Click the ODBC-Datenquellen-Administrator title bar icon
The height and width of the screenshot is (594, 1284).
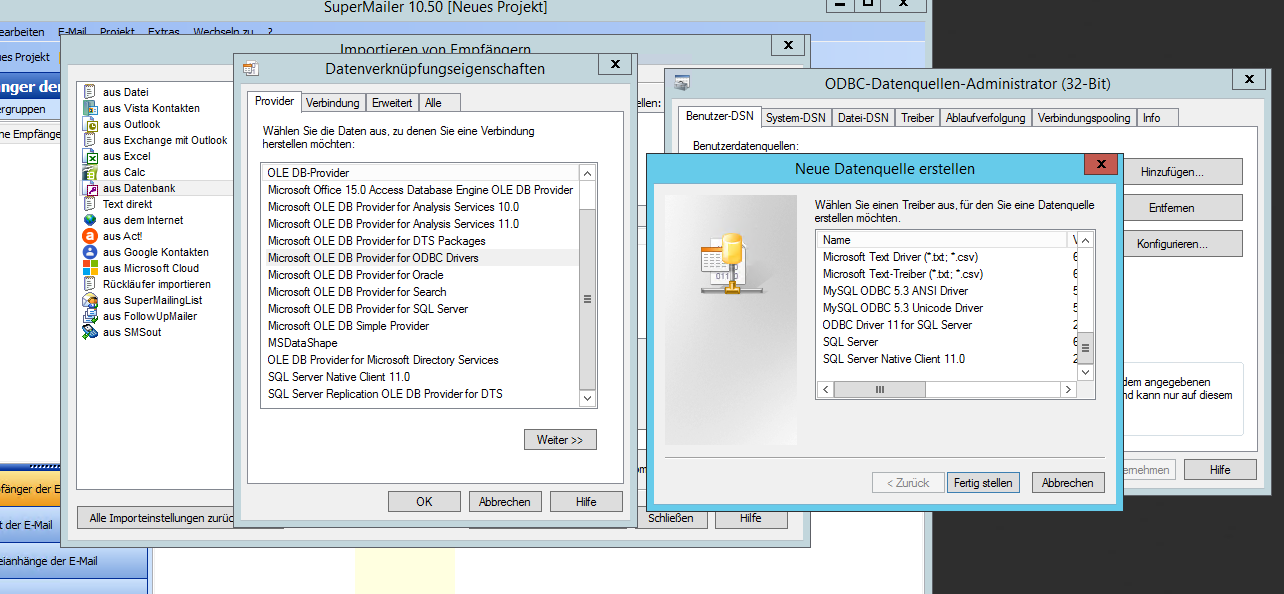pyautogui.click(x=682, y=83)
